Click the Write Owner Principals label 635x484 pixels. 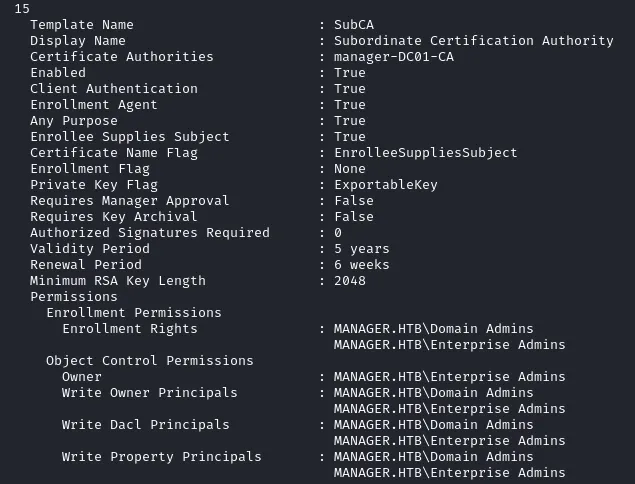pyautogui.click(x=149, y=393)
